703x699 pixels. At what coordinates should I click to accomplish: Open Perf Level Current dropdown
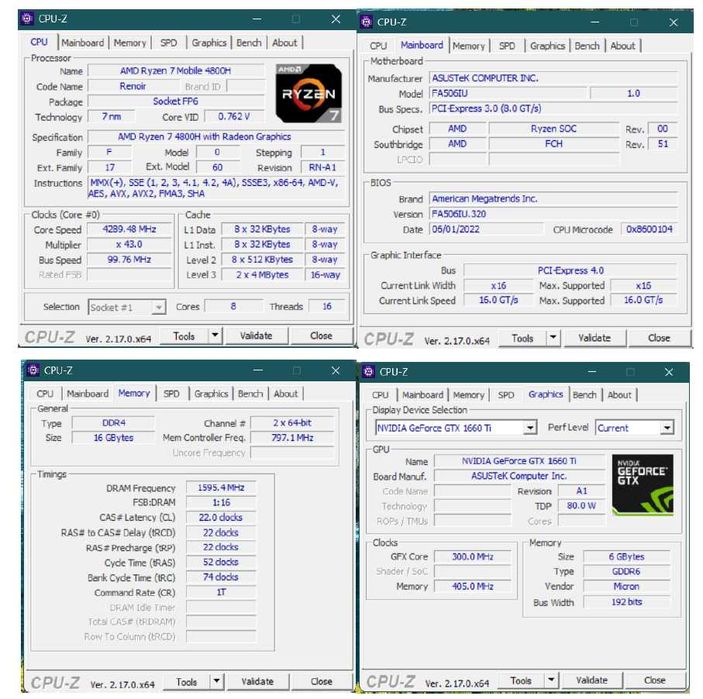667,428
